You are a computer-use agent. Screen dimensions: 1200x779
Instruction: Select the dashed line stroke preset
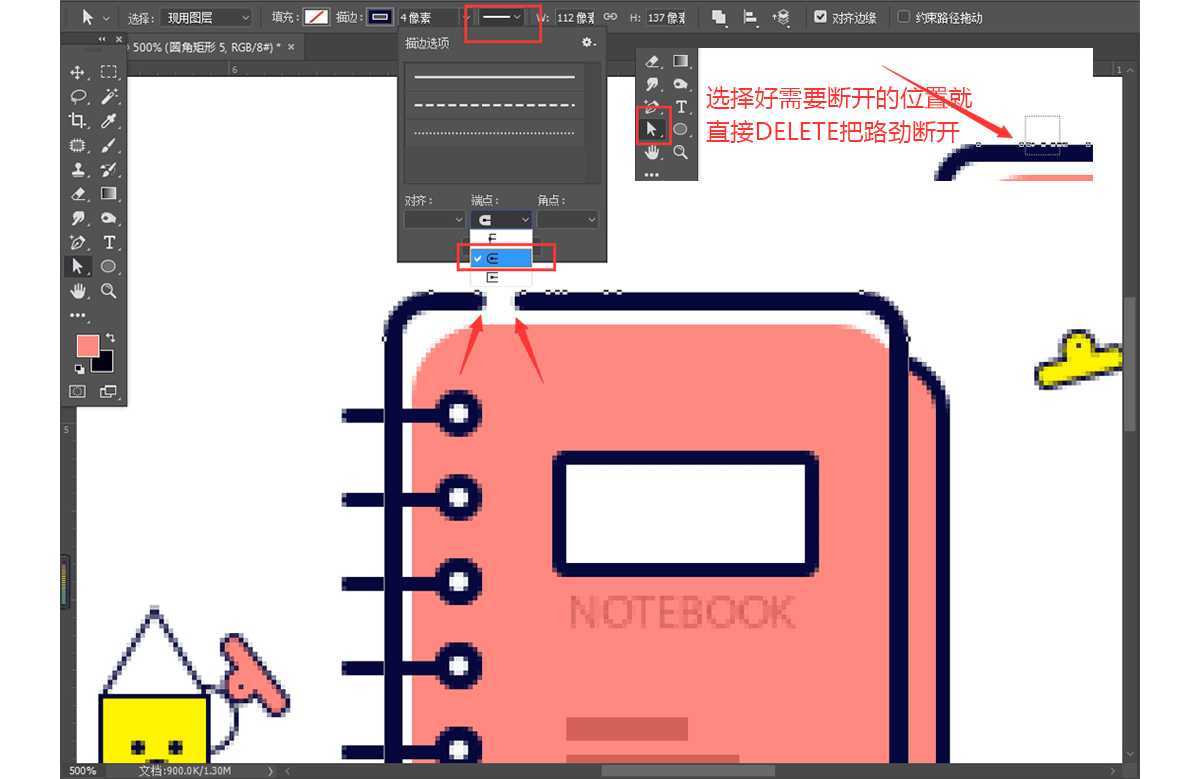(x=495, y=105)
